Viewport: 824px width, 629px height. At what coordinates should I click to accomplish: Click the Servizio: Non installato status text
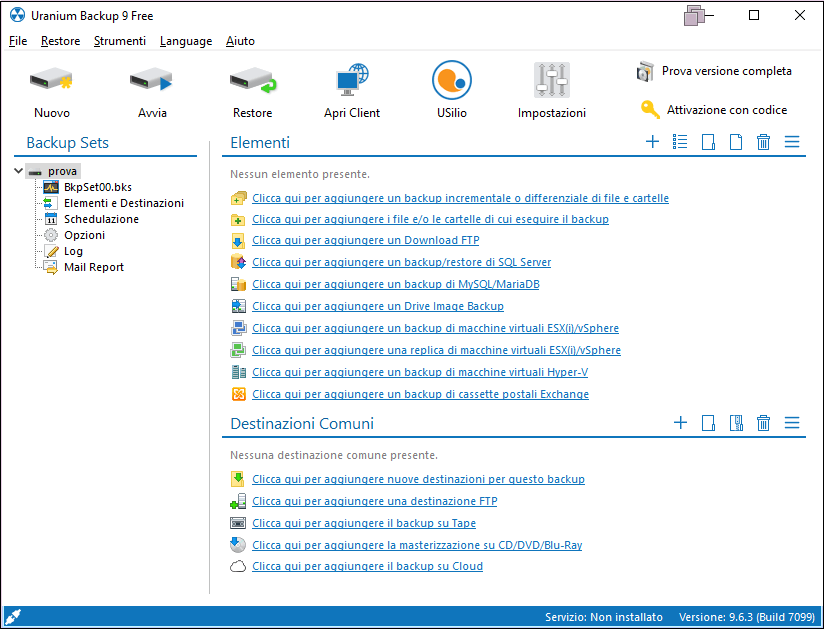[x=604, y=617]
